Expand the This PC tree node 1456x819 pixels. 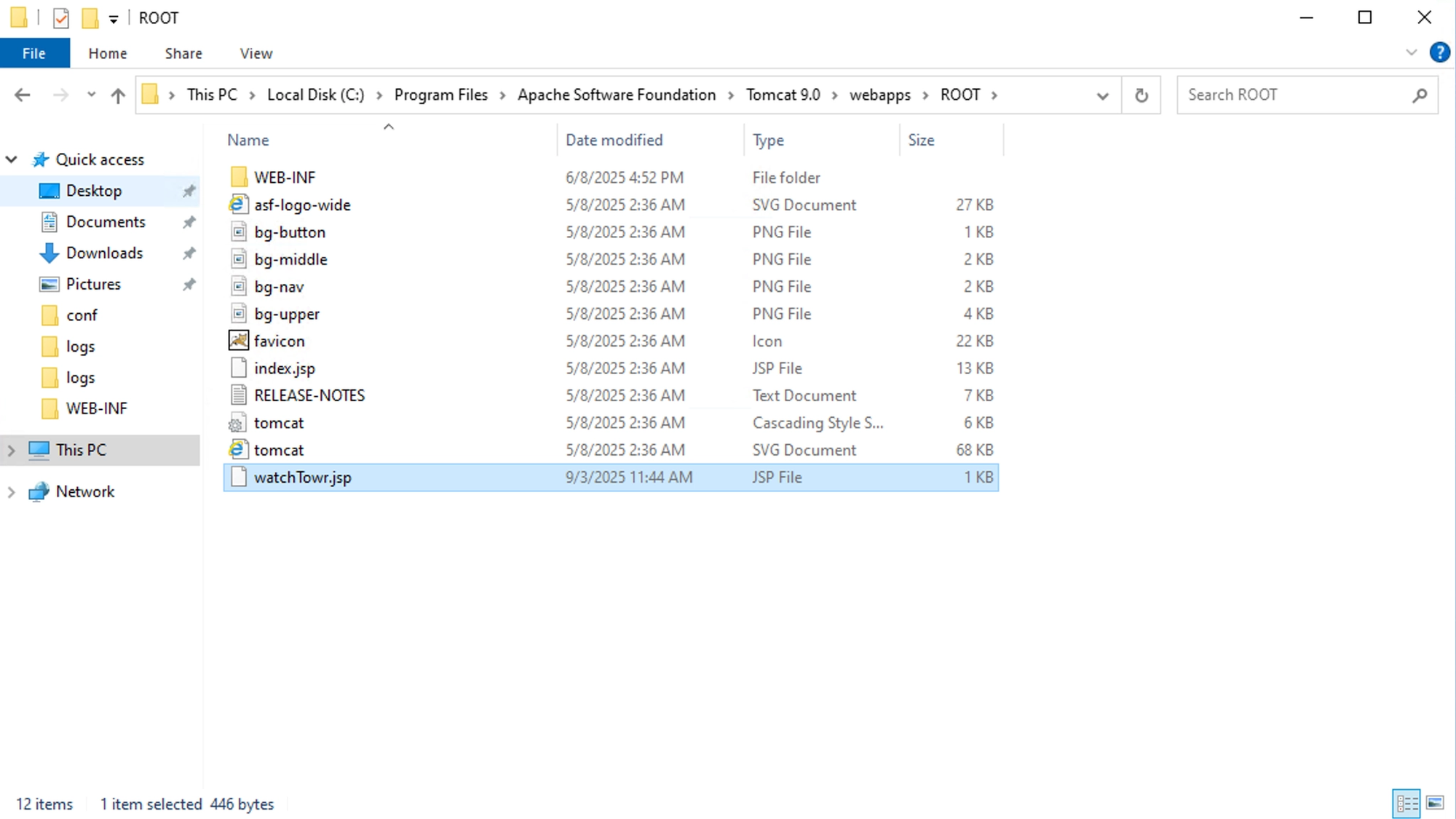pyautogui.click(x=12, y=451)
